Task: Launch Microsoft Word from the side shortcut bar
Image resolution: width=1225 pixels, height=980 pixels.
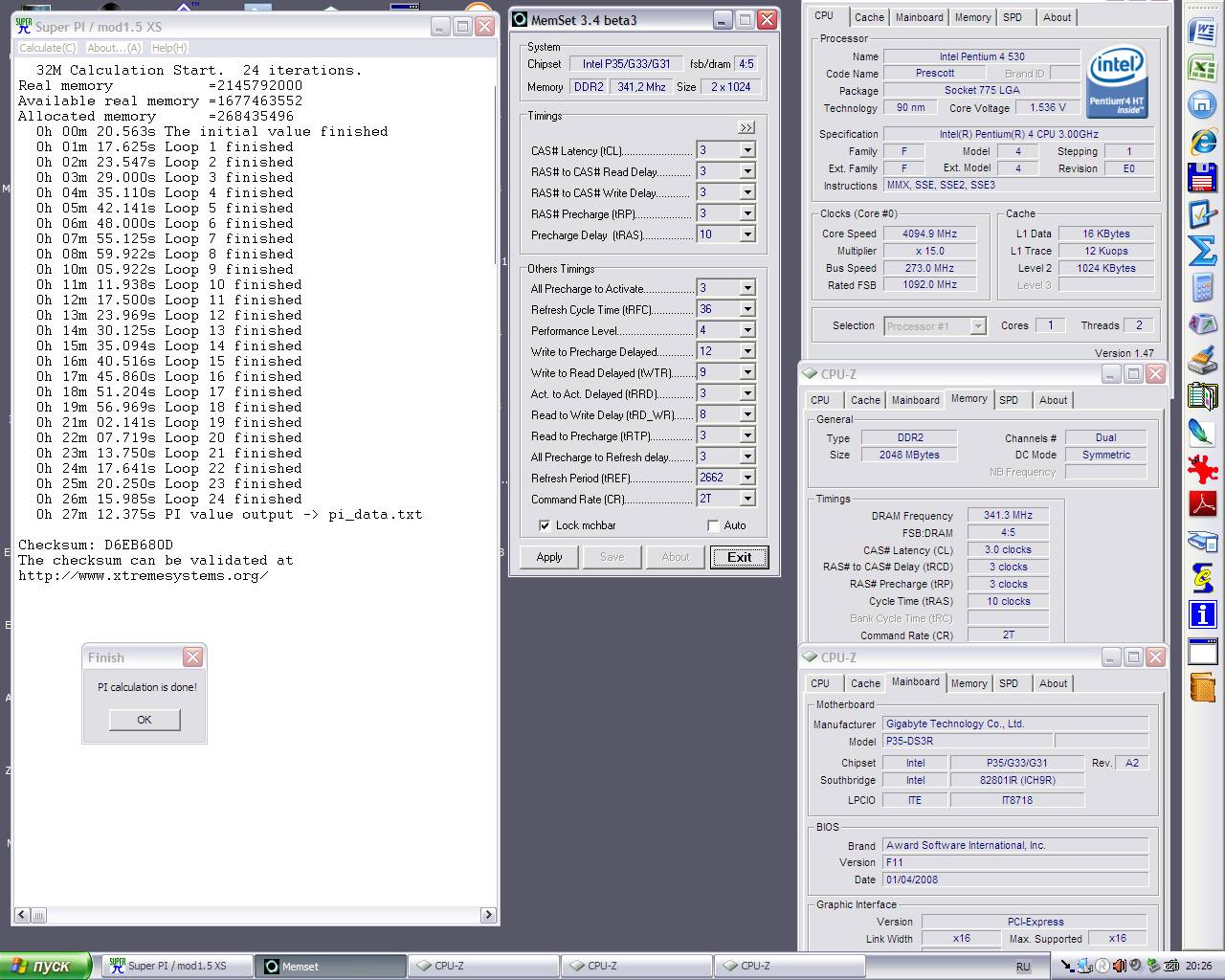Action: [x=1202, y=33]
